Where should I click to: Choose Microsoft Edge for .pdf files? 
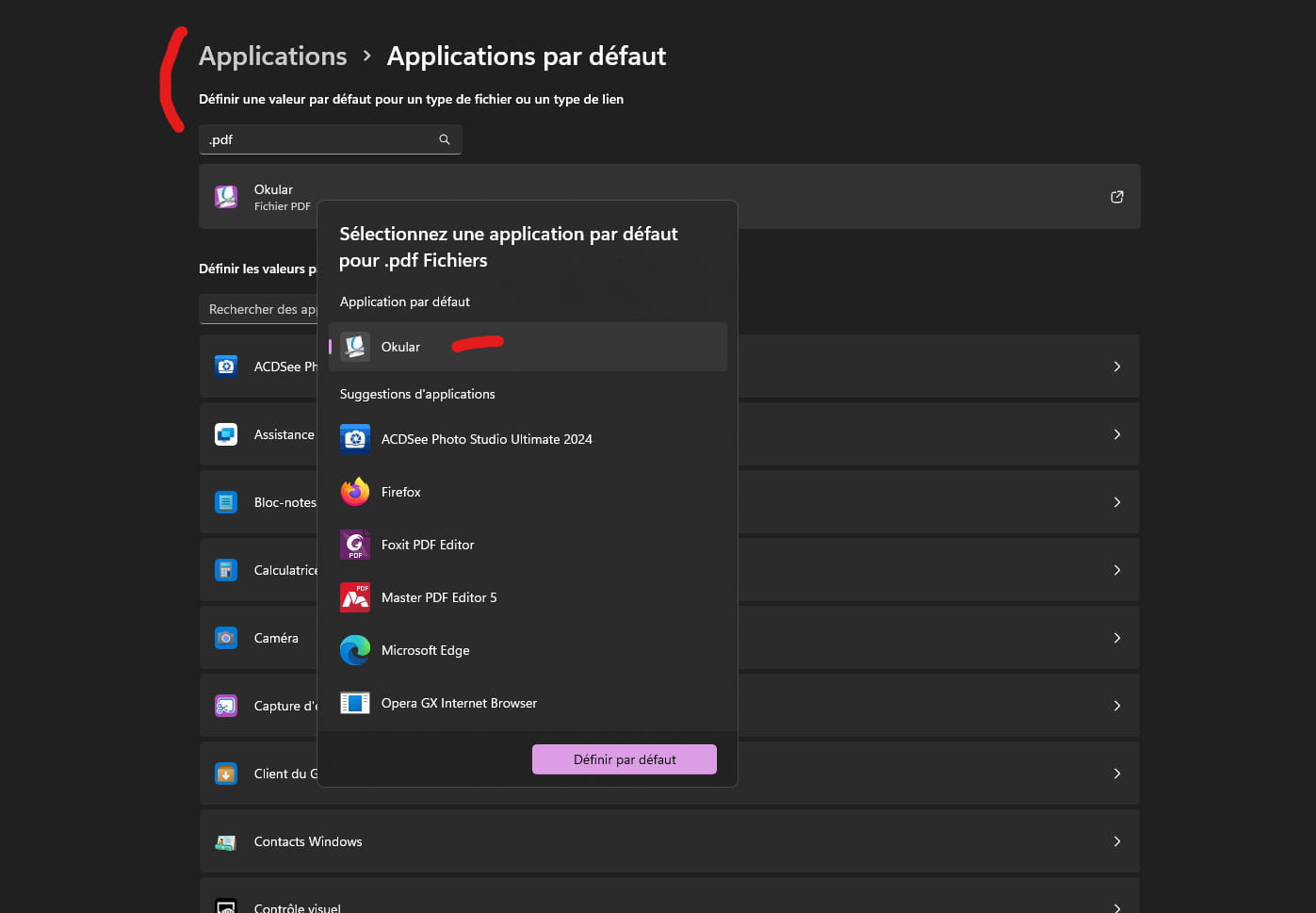point(528,650)
